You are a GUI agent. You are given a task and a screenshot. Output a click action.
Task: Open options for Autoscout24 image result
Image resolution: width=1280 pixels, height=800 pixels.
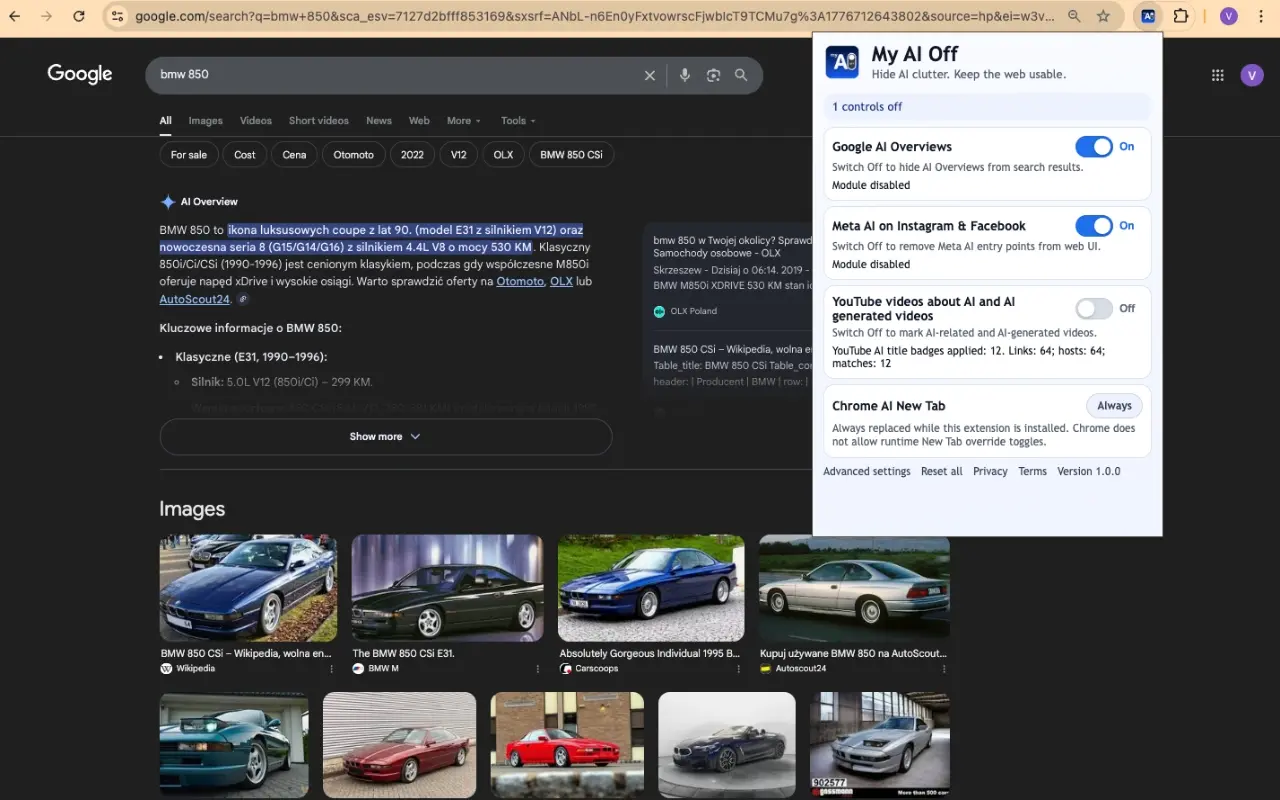[x=944, y=669]
